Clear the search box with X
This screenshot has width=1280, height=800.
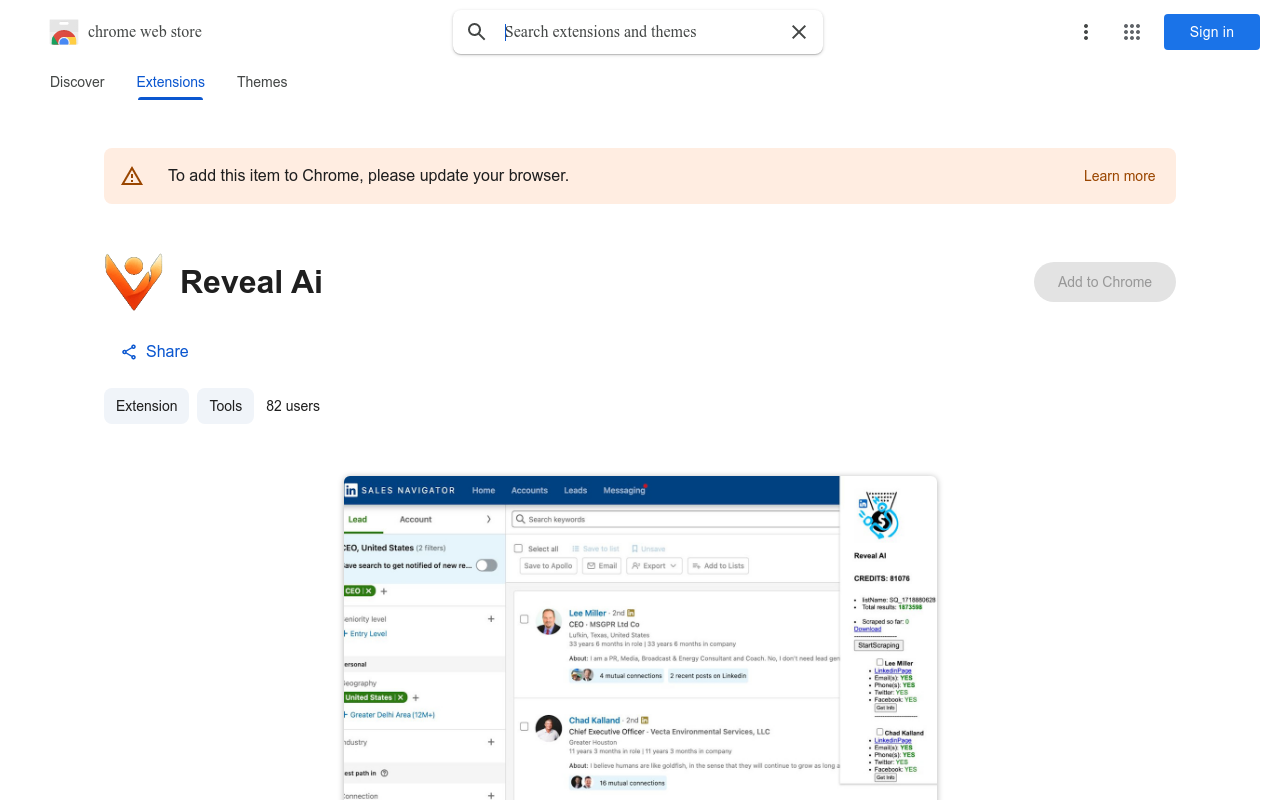[x=799, y=32]
